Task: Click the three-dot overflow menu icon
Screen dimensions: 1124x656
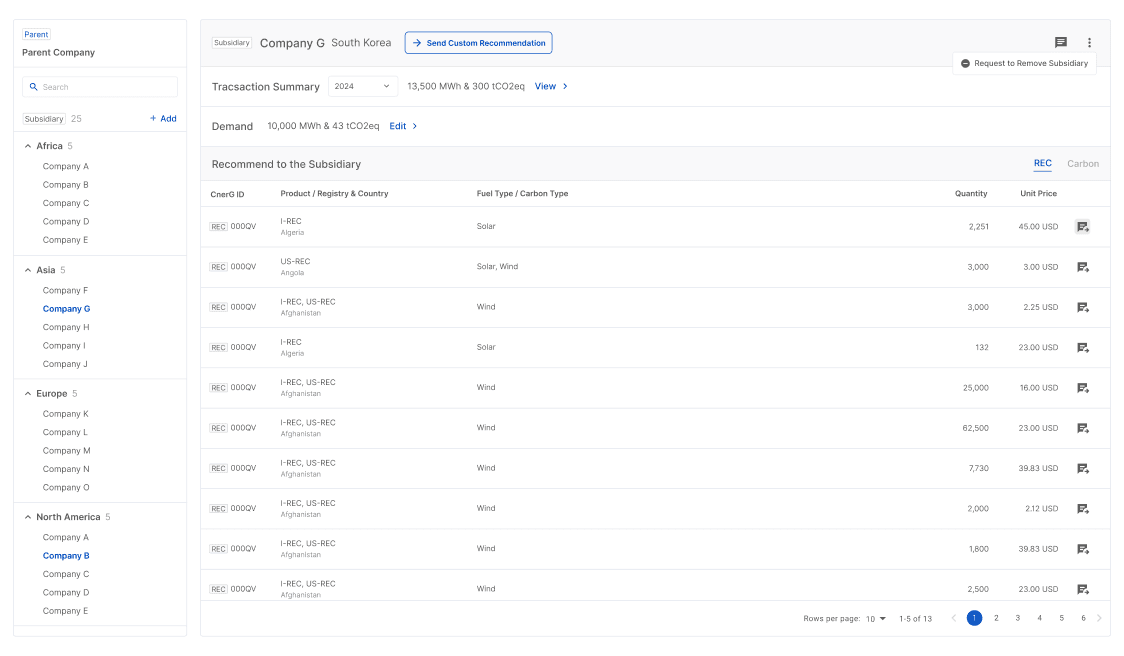Action: pos(1089,42)
